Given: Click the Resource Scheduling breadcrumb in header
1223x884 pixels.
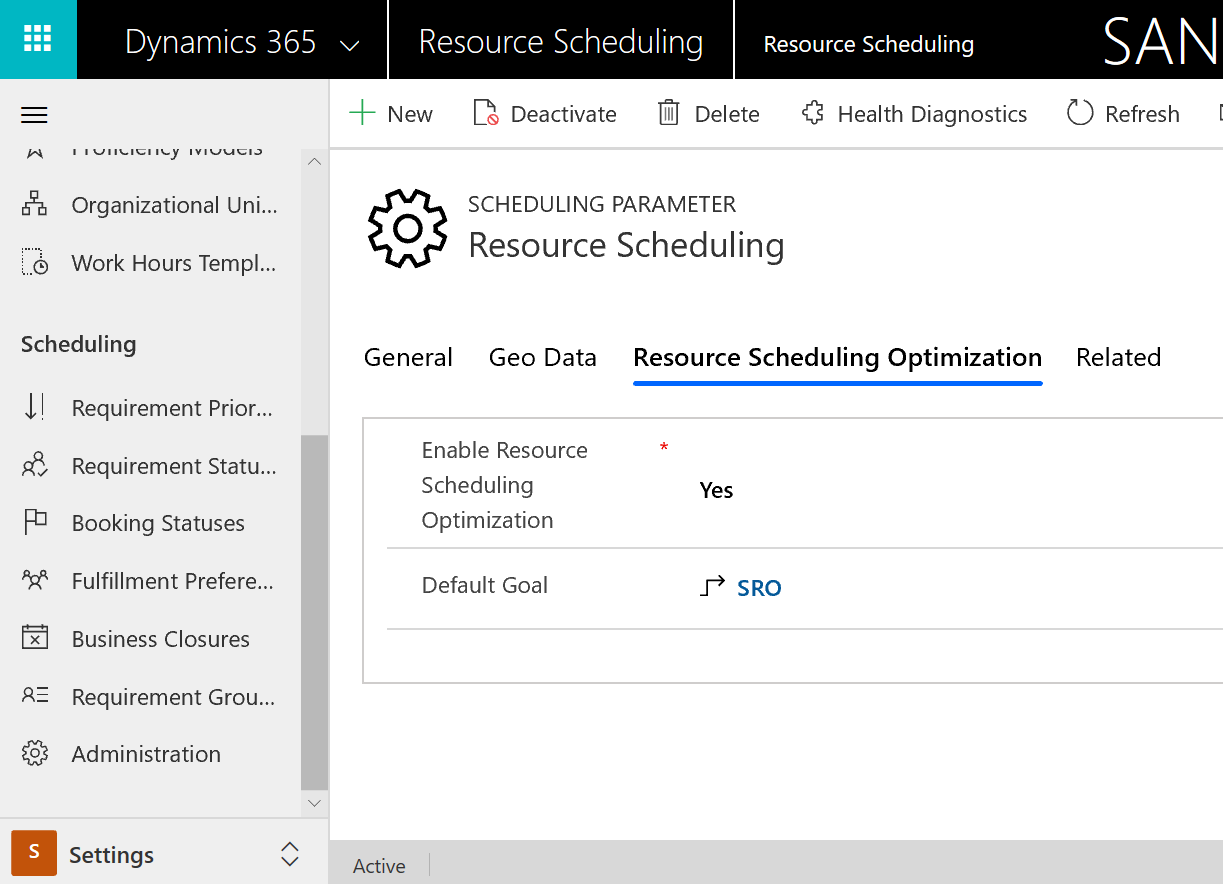Looking at the screenshot, I should 869,44.
